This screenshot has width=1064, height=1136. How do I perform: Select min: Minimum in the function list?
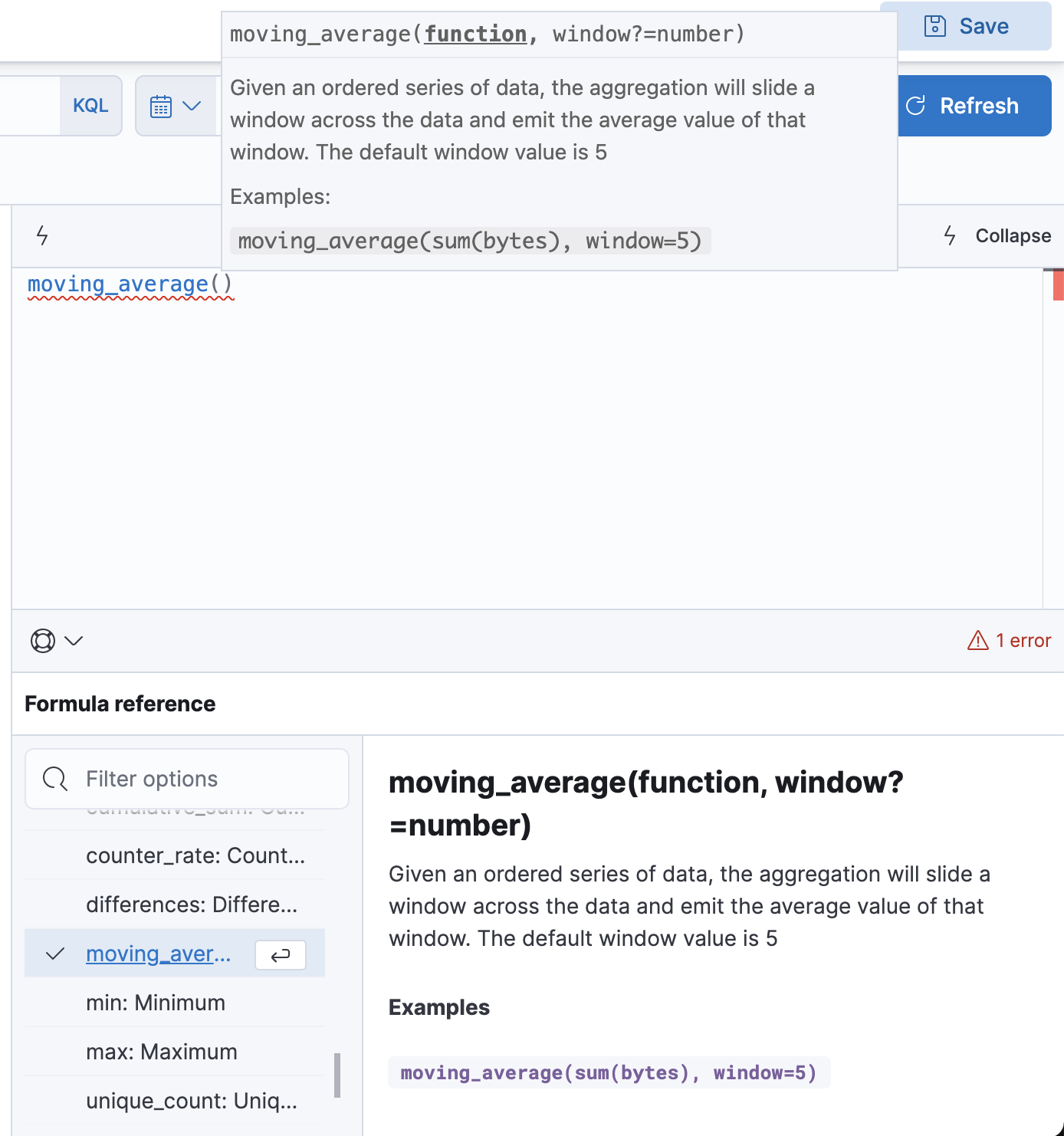175,1003
